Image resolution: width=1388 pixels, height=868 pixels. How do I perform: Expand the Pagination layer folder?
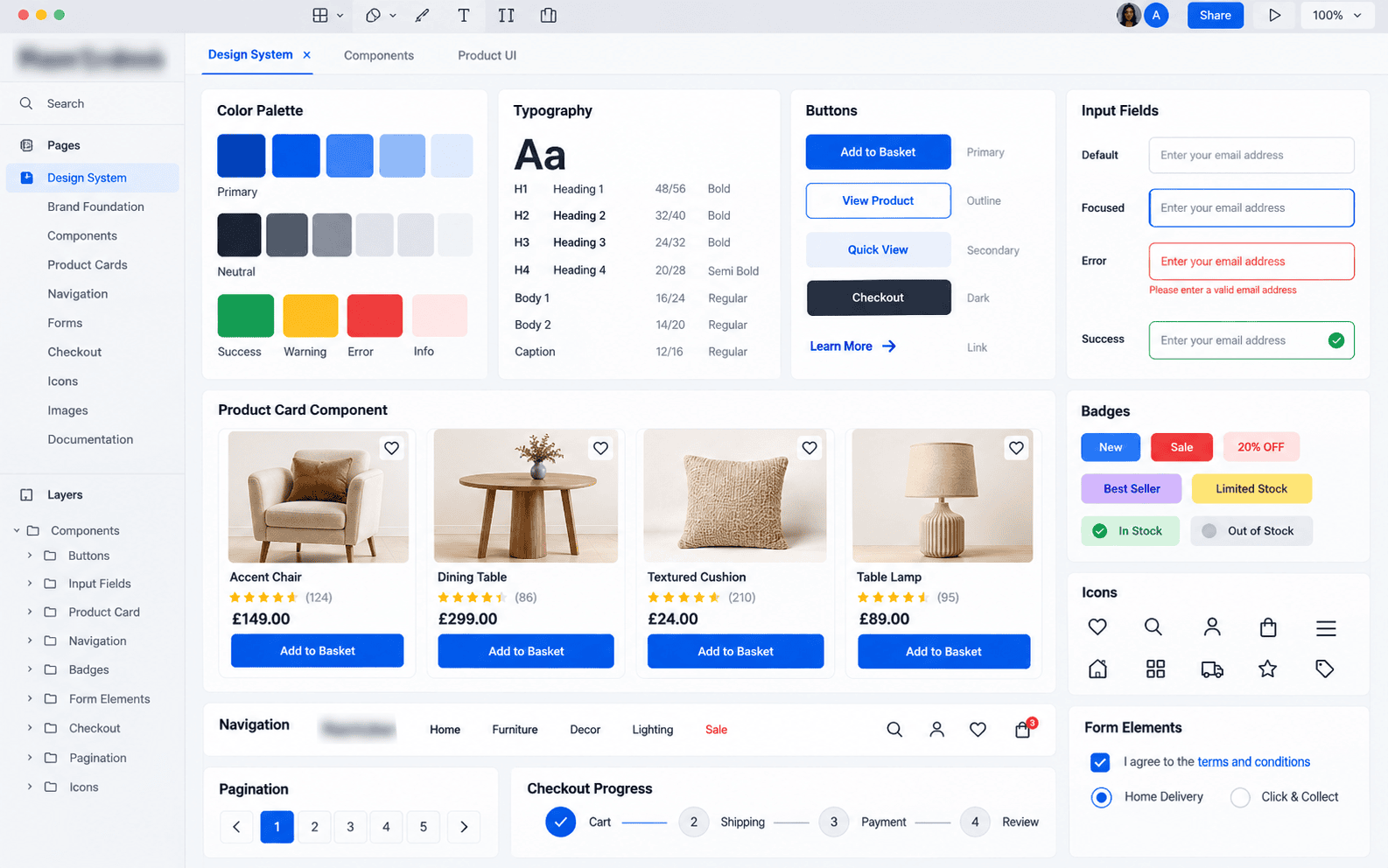[30, 758]
